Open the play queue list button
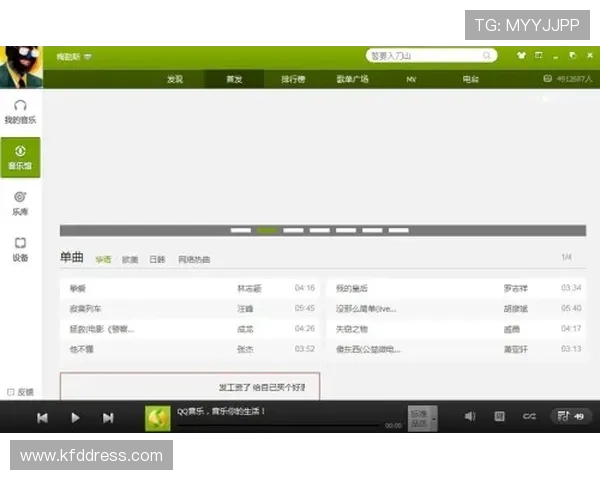 pyautogui.click(x=571, y=416)
